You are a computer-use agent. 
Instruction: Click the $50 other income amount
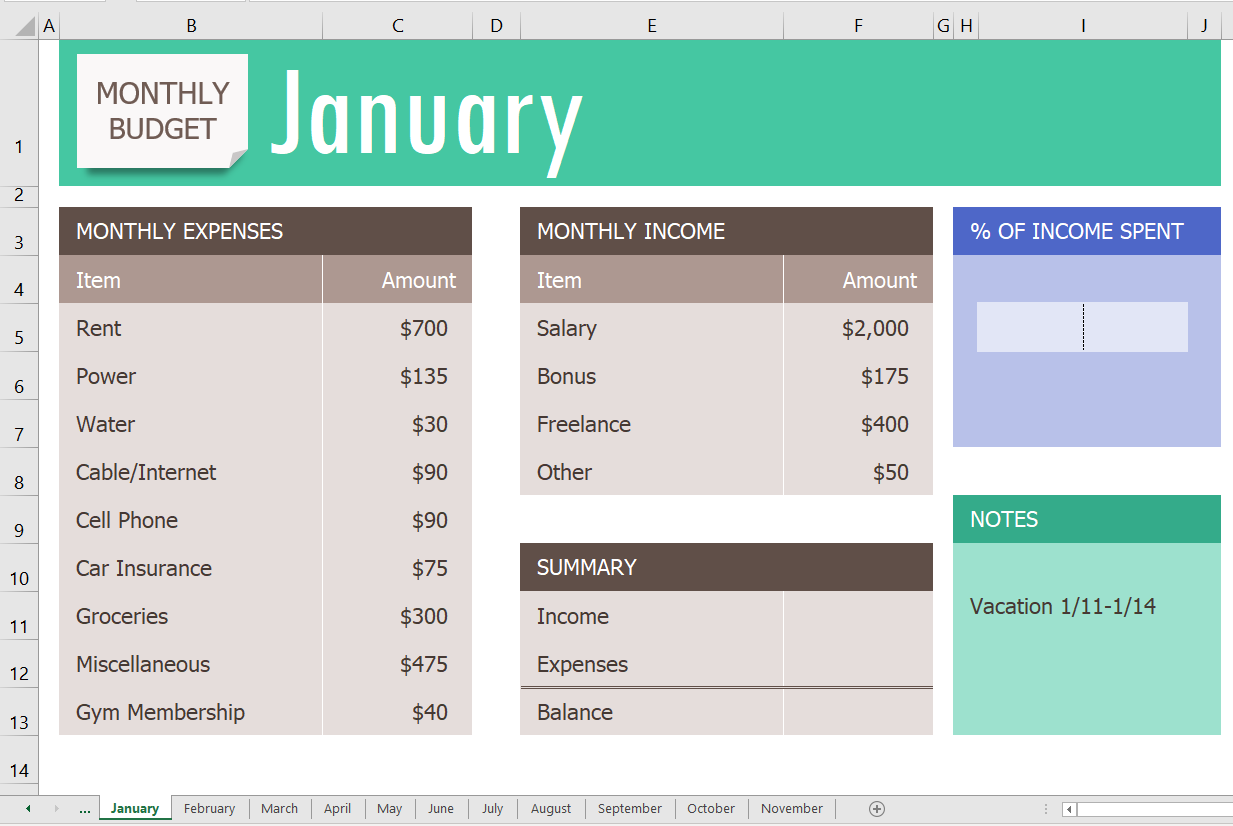click(x=858, y=472)
